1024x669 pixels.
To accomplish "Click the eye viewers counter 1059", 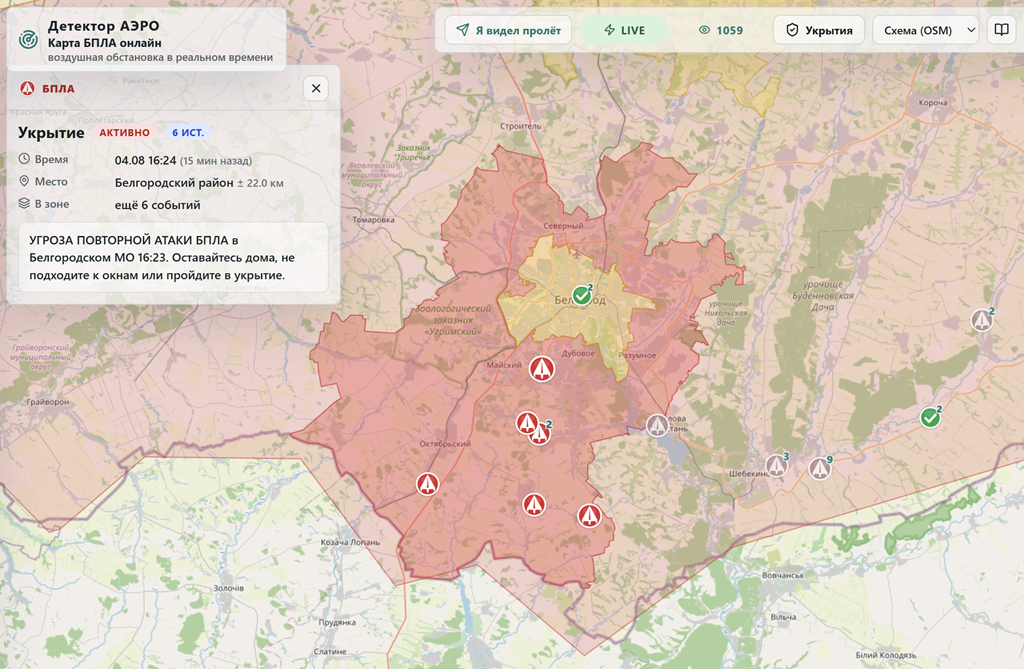I will [720, 30].
